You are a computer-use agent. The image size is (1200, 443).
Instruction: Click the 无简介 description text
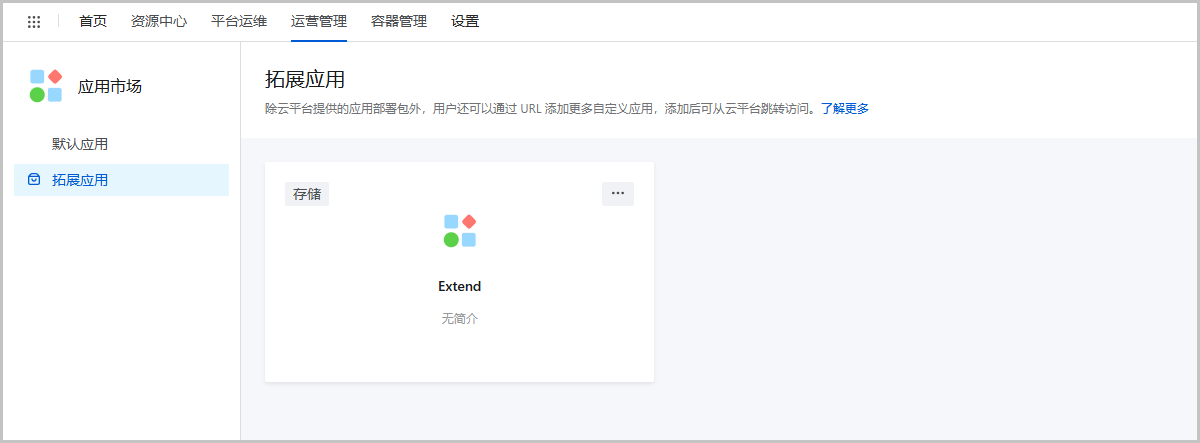[x=460, y=318]
